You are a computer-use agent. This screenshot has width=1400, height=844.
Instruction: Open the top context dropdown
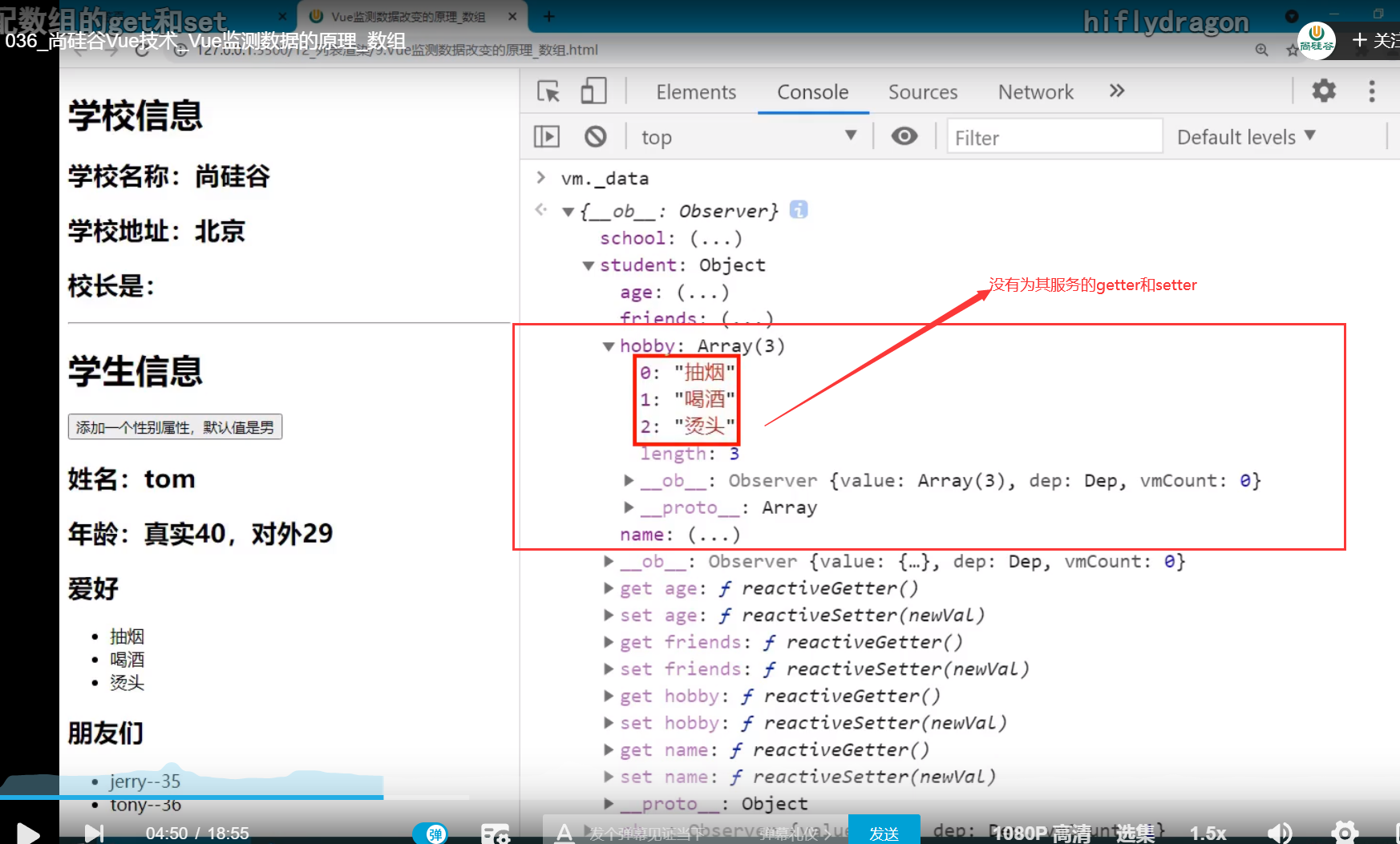coord(749,137)
